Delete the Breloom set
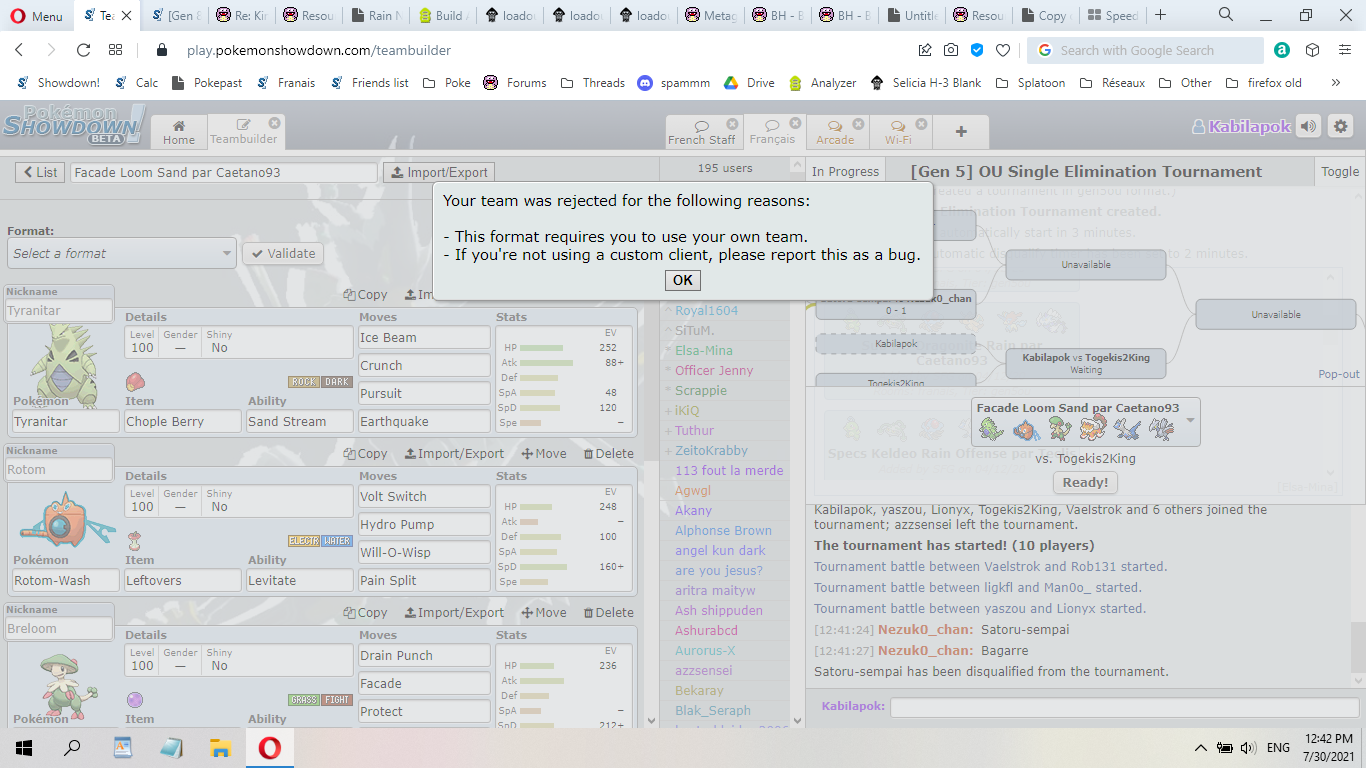This screenshot has height=768, width=1366. (608, 612)
